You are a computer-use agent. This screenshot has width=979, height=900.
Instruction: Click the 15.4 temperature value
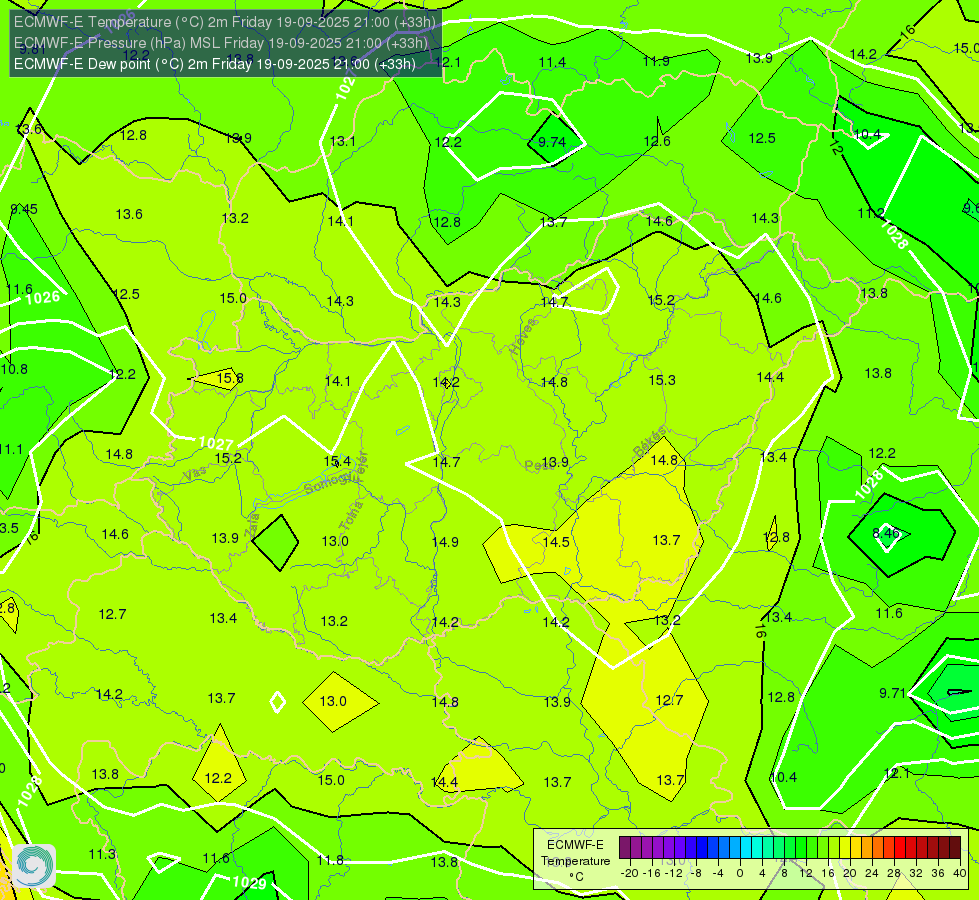click(337, 462)
